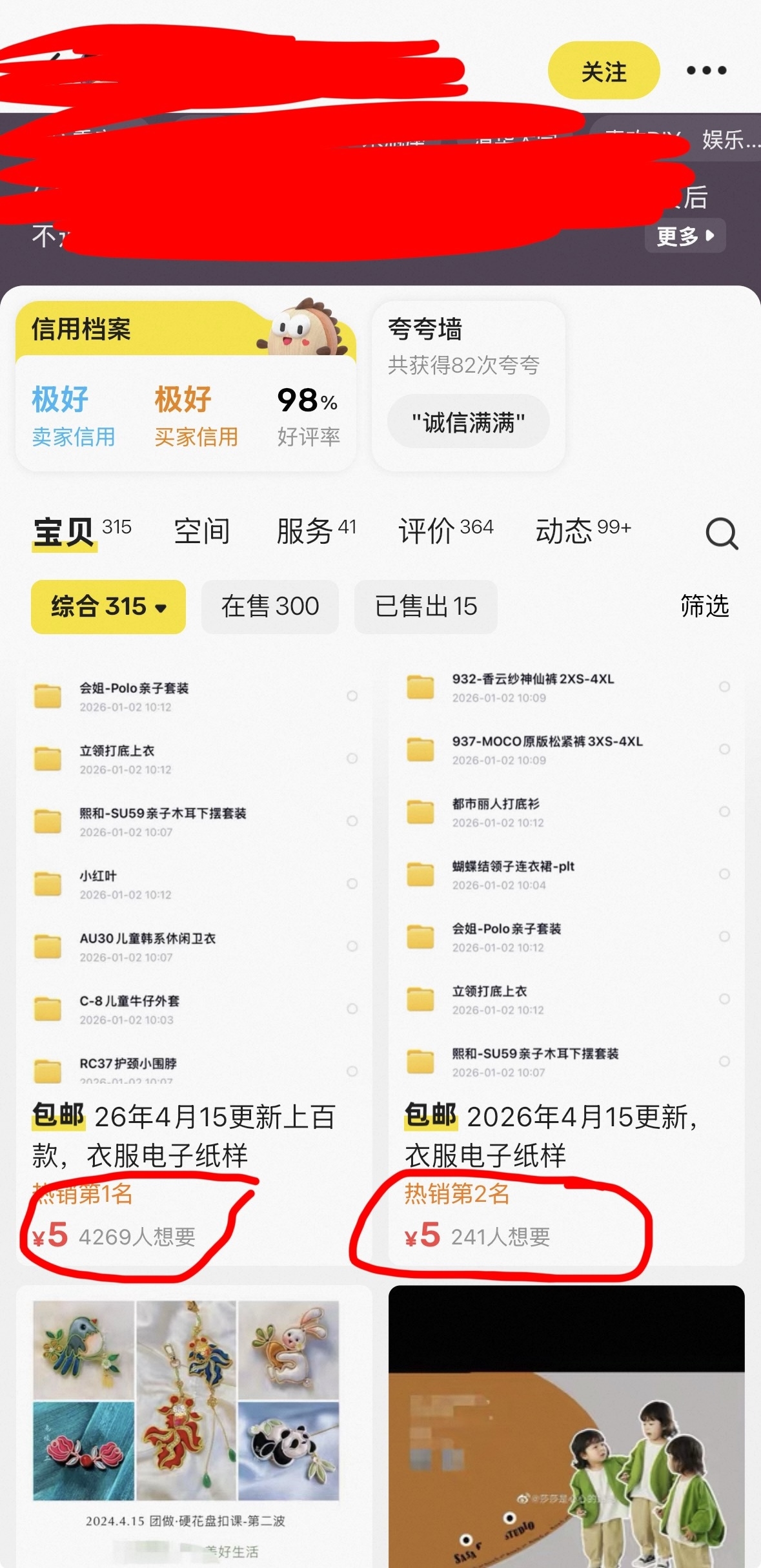The height and width of the screenshot is (1568, 761).
Task: Tap folder icon for 都市丽人打底衫
Action: [420, 812]
